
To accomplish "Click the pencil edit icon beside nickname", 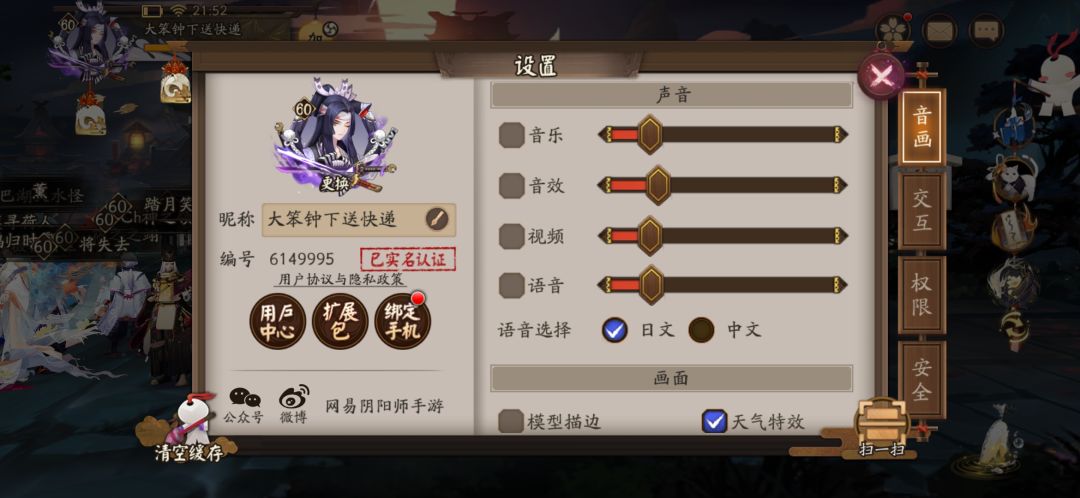I will pos(437,220).
